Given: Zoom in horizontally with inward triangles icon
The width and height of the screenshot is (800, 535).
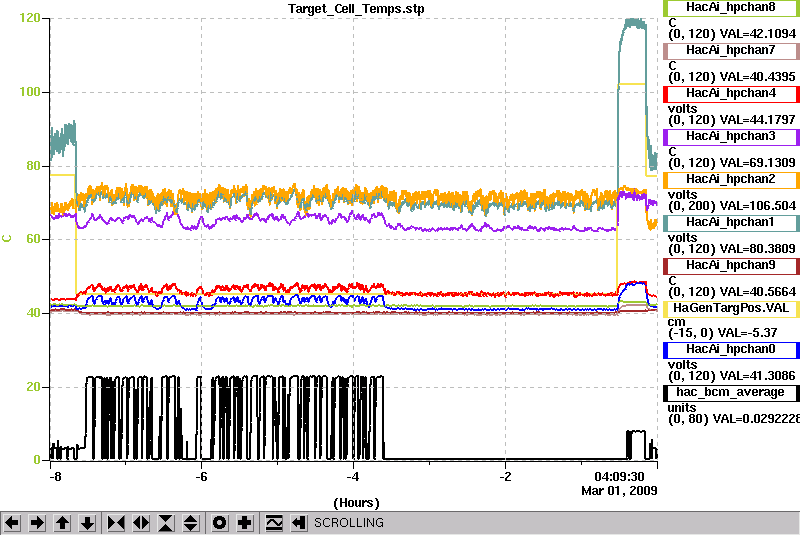Looking at the screenshot, I should tap(116, 523).
